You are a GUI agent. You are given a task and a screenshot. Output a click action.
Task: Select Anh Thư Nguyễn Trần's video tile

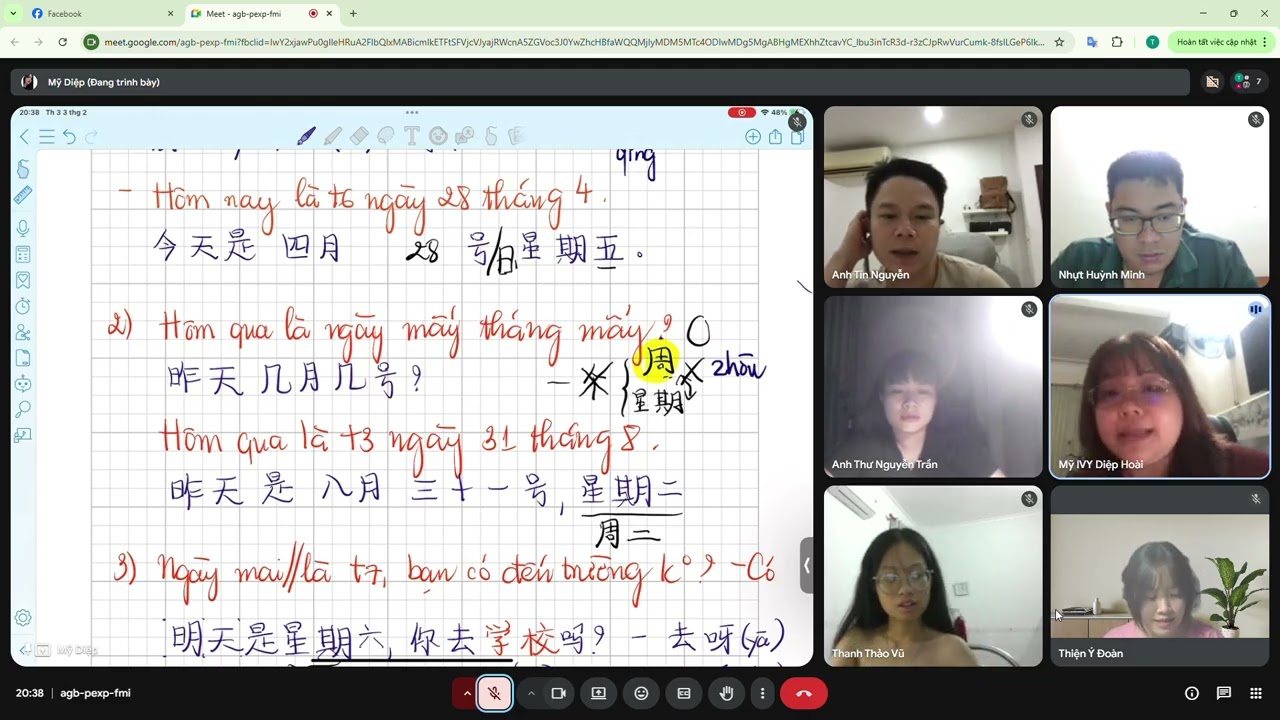pyautogui.click(x=933, y=386)
